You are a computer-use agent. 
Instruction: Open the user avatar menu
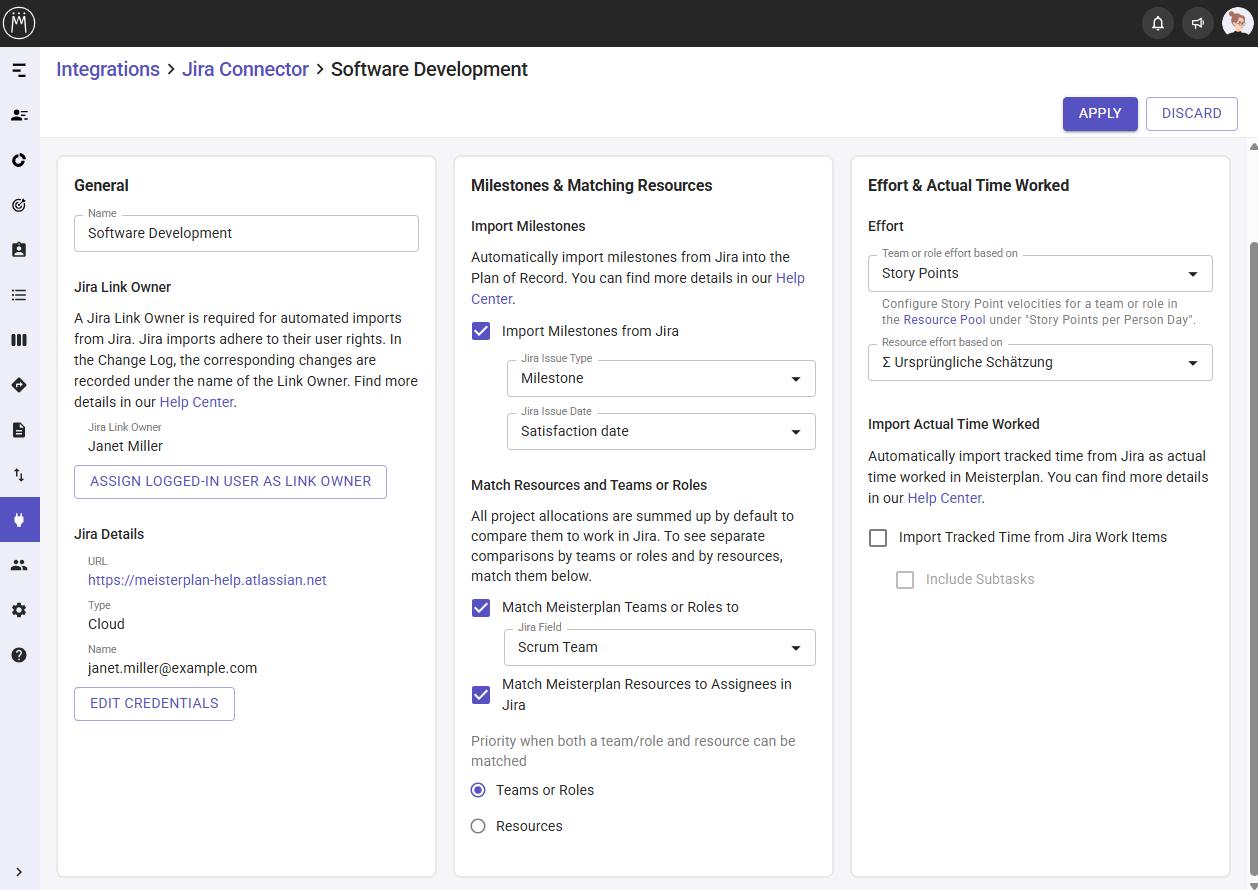1237,23
